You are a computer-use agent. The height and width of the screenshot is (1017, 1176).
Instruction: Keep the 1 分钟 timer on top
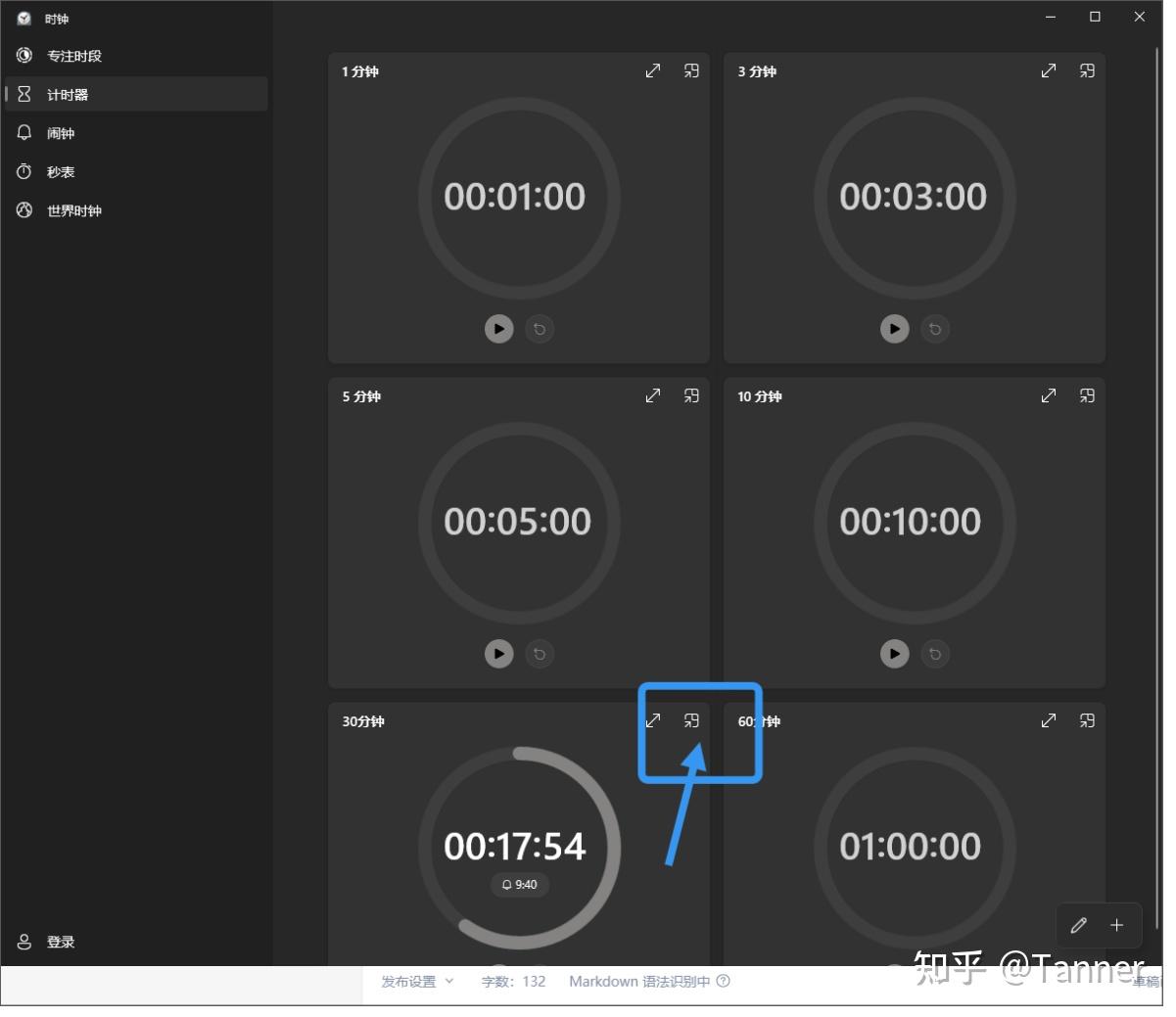(x=691, y=70)
